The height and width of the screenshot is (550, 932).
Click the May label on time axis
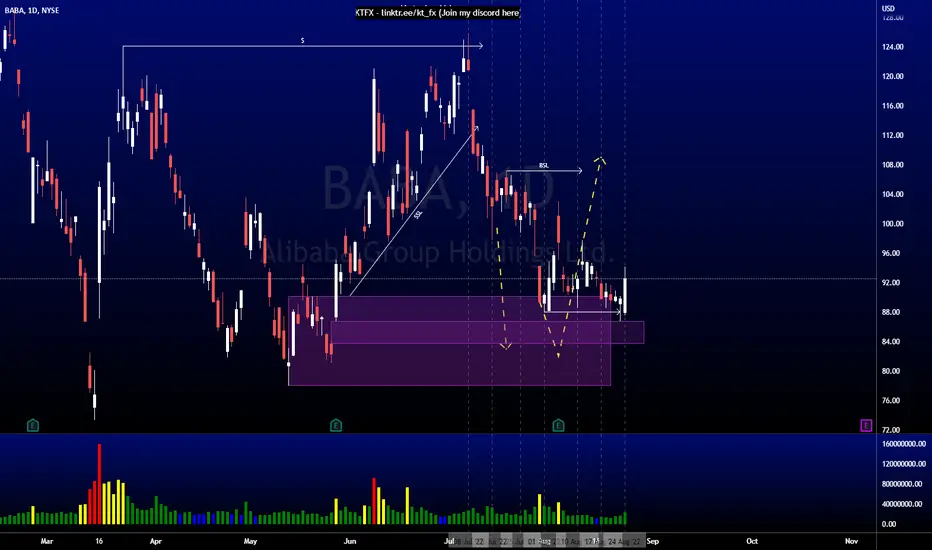[250, 541]
